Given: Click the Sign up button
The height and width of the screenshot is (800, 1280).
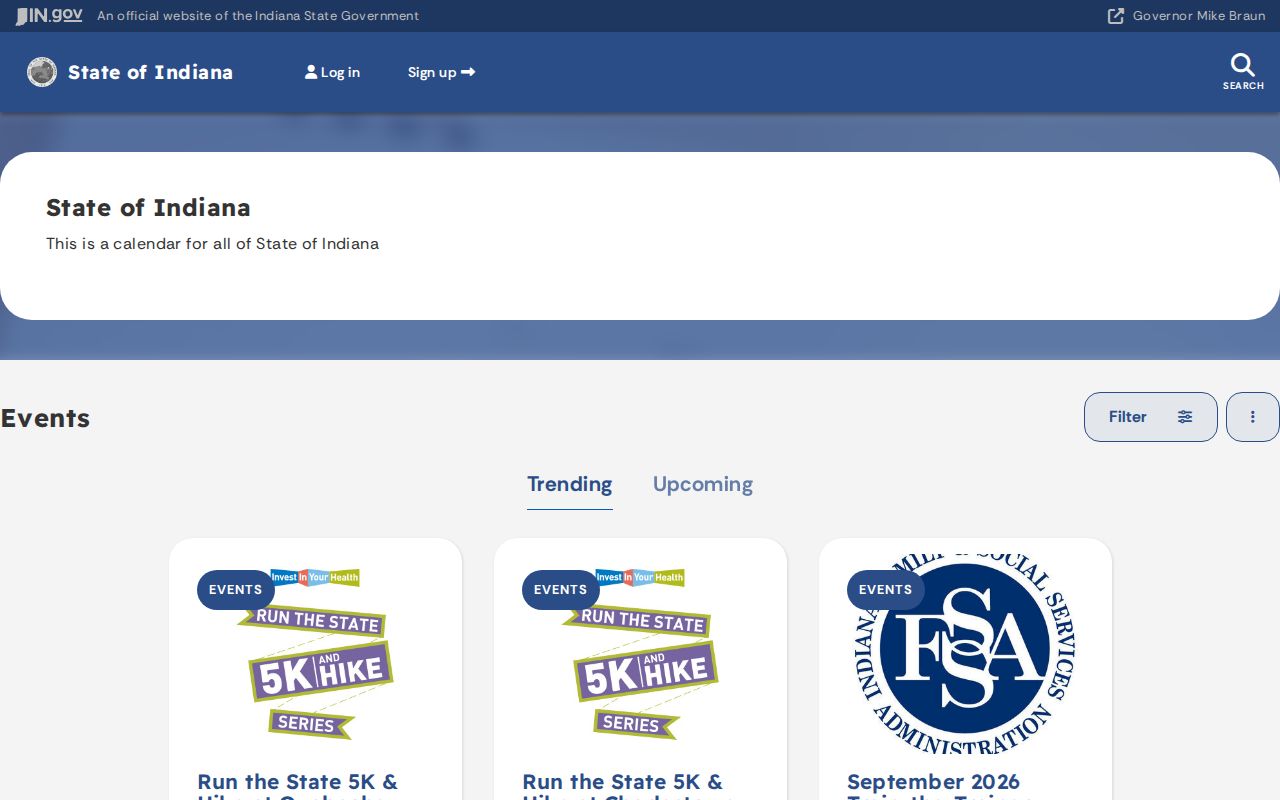Looking at the screenshot, I should (441, 72).
